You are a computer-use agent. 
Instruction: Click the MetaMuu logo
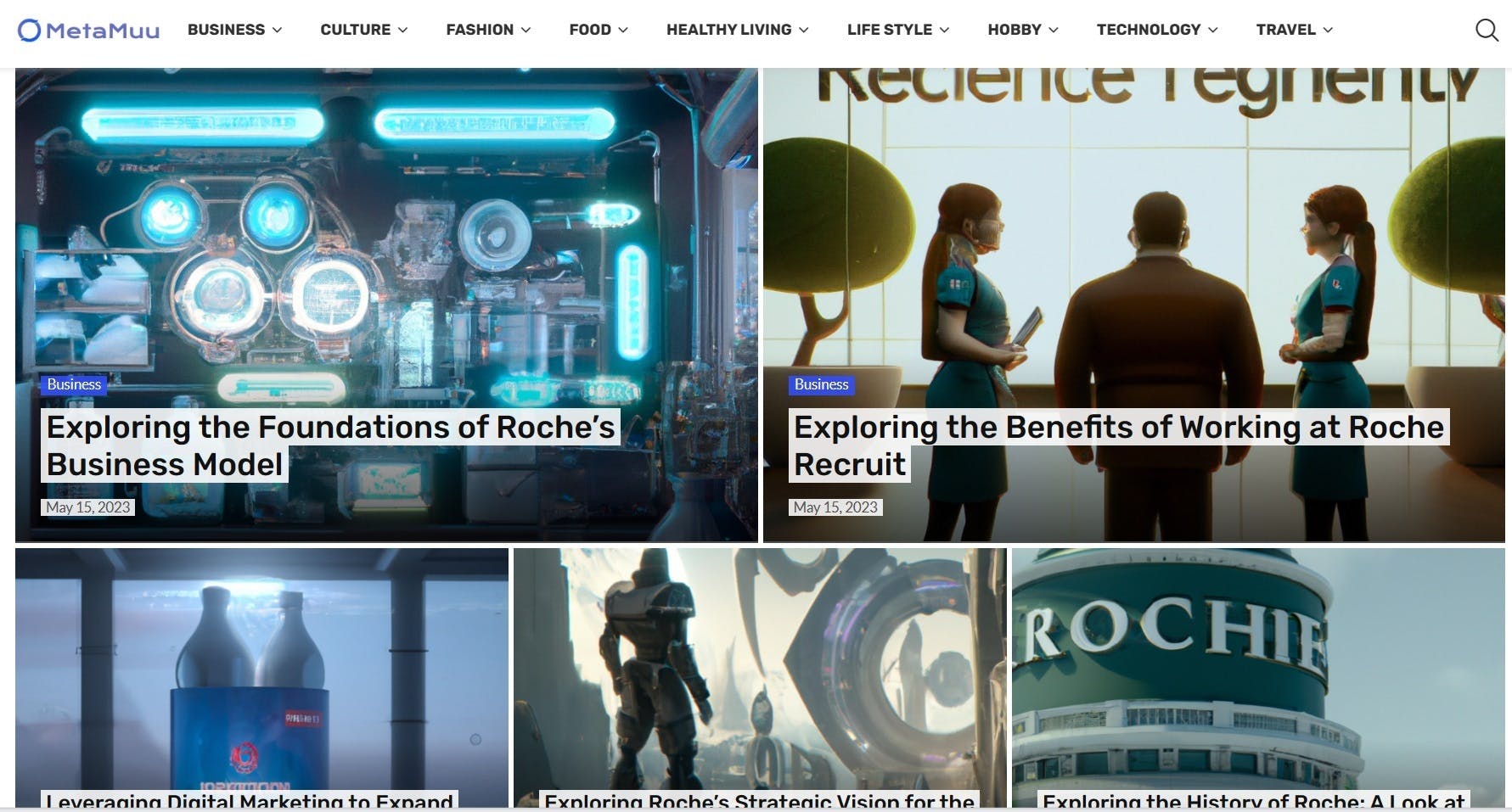pyautogui.click(x=88, y=31)
